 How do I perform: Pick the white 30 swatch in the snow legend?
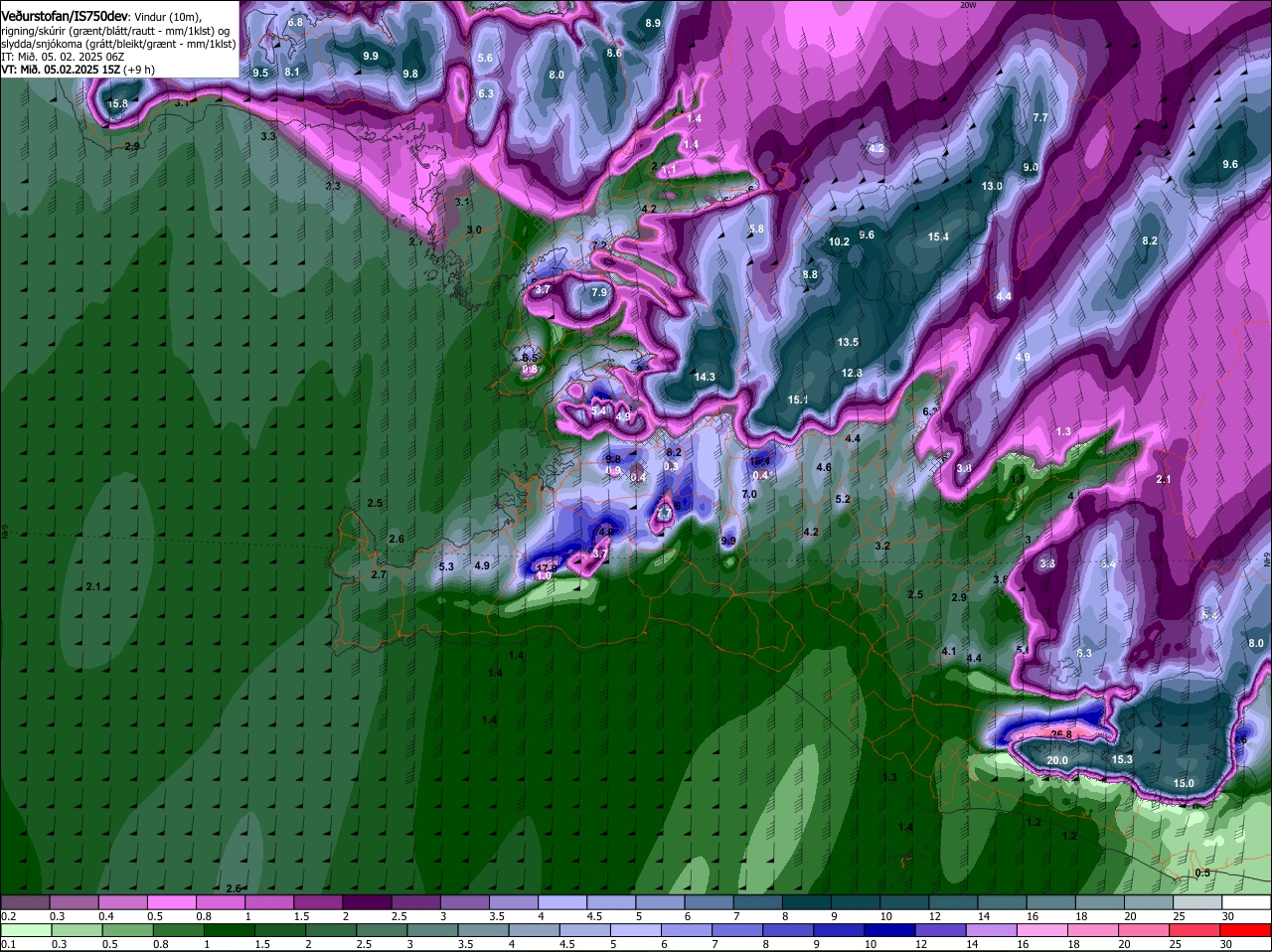pos(1247,902)
